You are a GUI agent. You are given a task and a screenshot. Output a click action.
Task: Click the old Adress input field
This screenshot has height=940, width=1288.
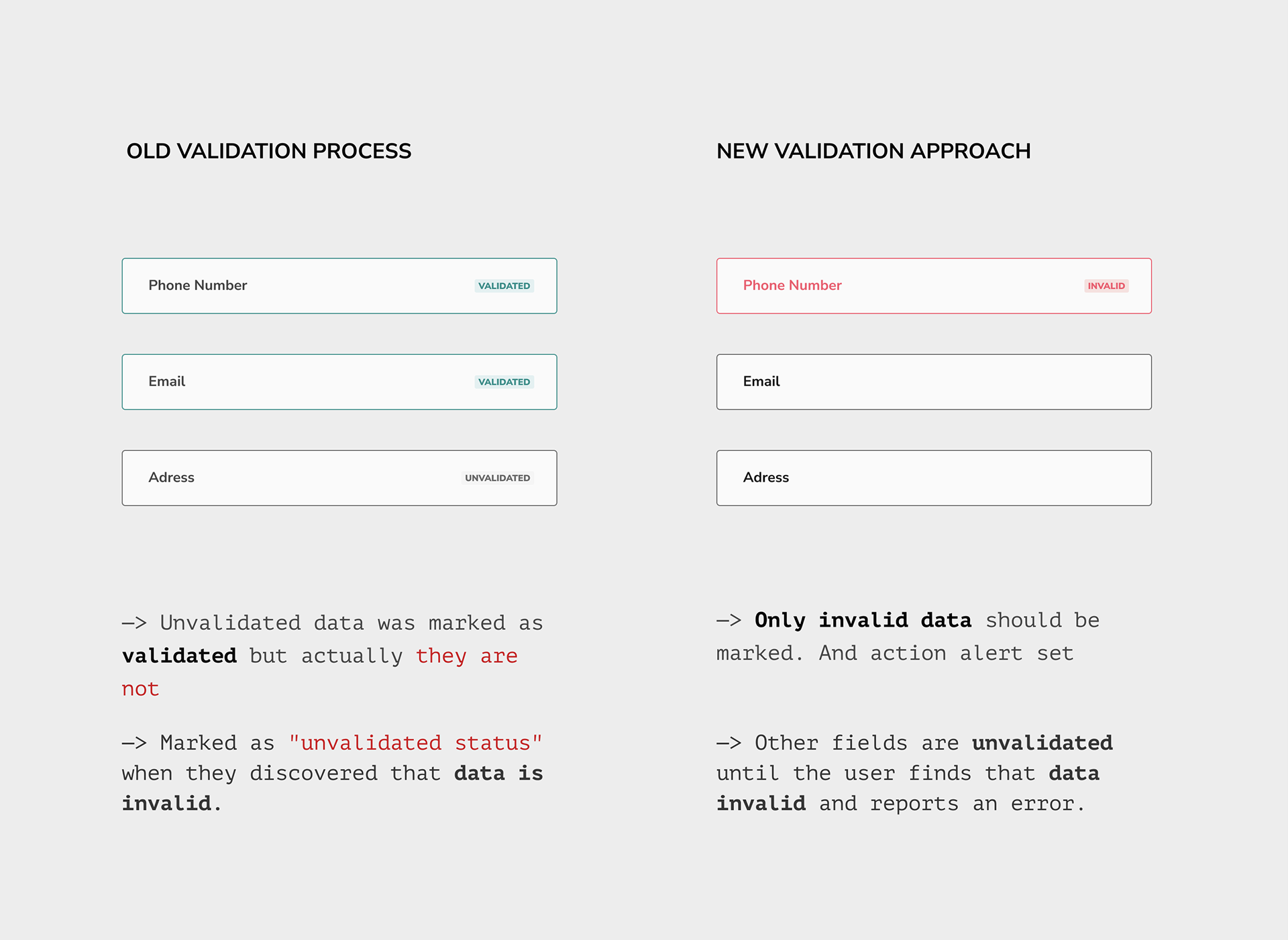(339, 478)
